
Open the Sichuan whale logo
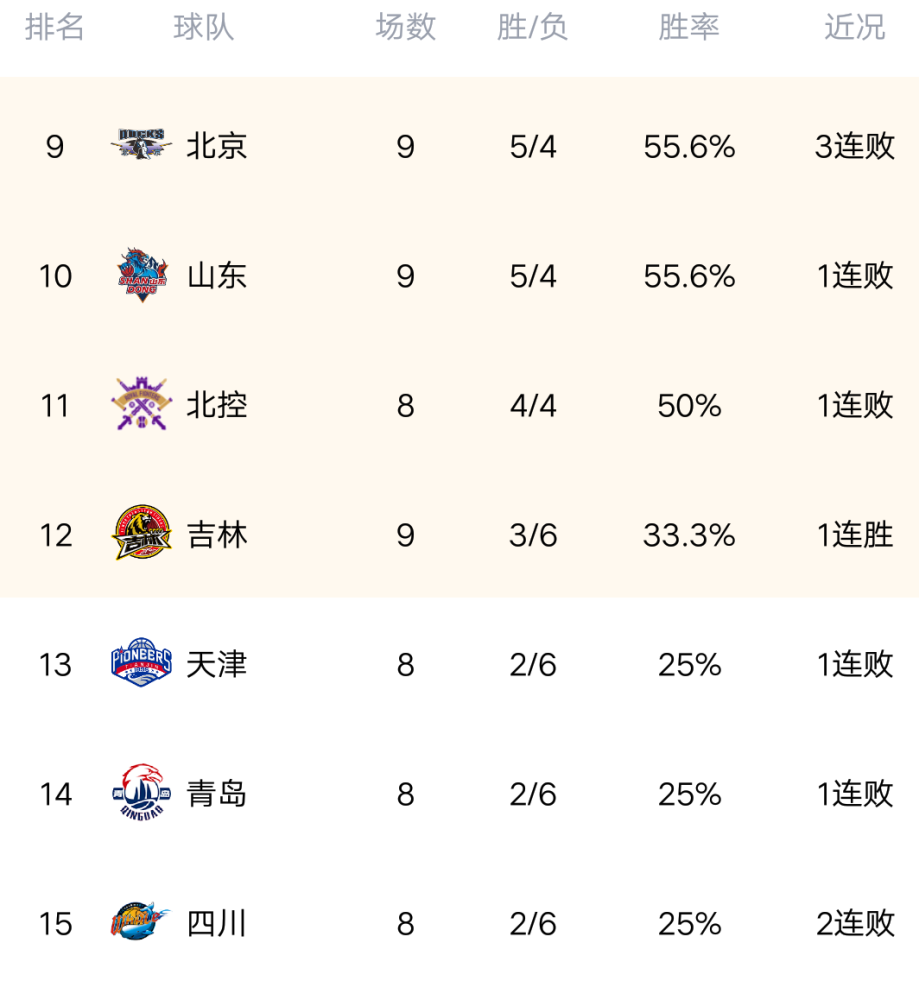coord(140,921)
